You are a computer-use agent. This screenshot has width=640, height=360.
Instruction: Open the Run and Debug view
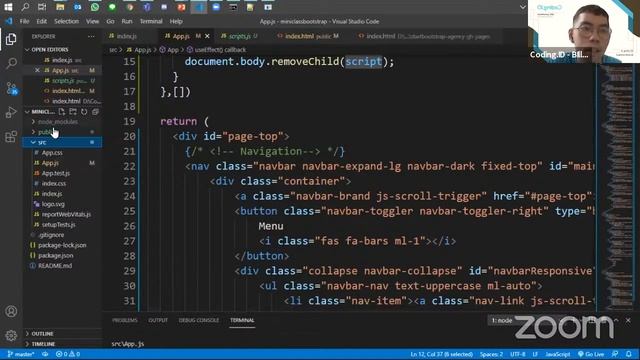coord(11,112)
